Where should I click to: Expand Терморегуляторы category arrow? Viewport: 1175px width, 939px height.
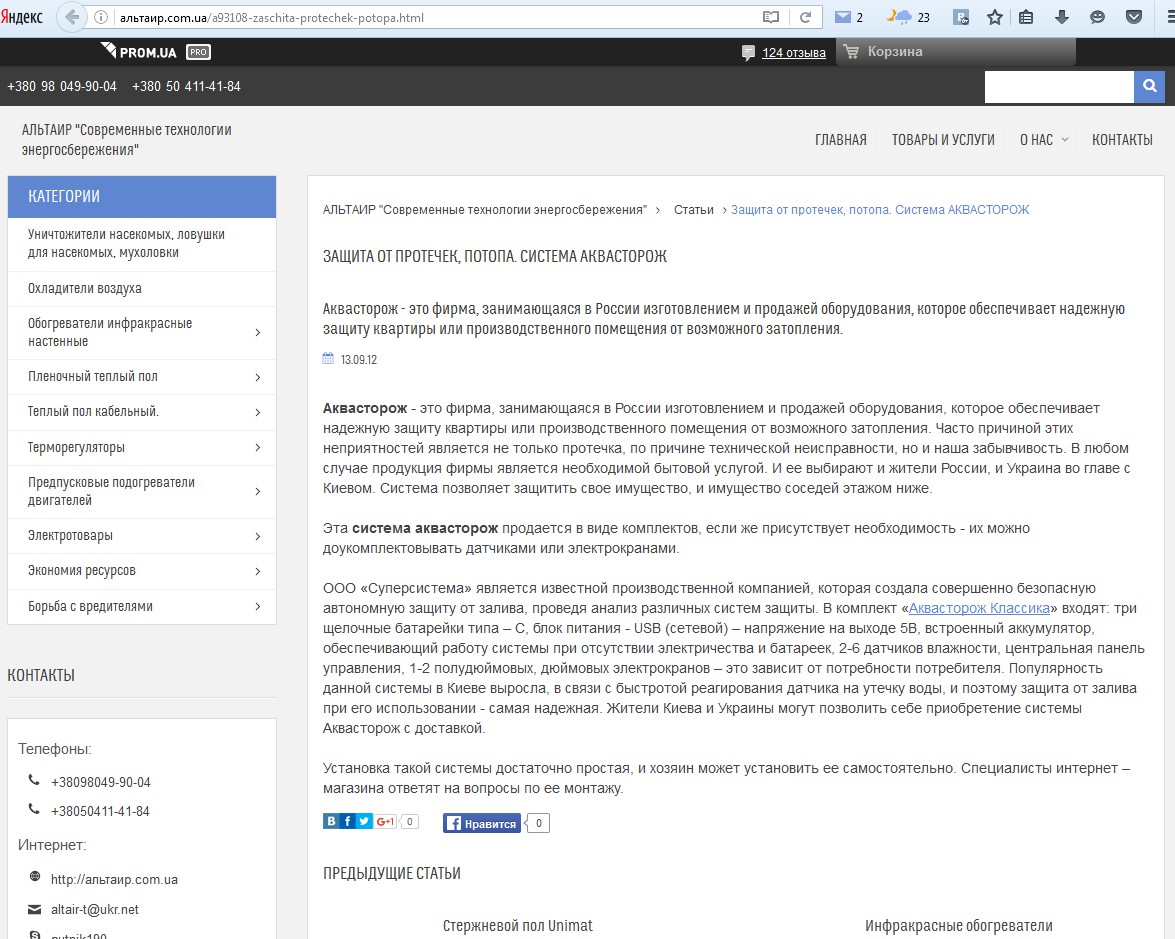pos(258,447)
